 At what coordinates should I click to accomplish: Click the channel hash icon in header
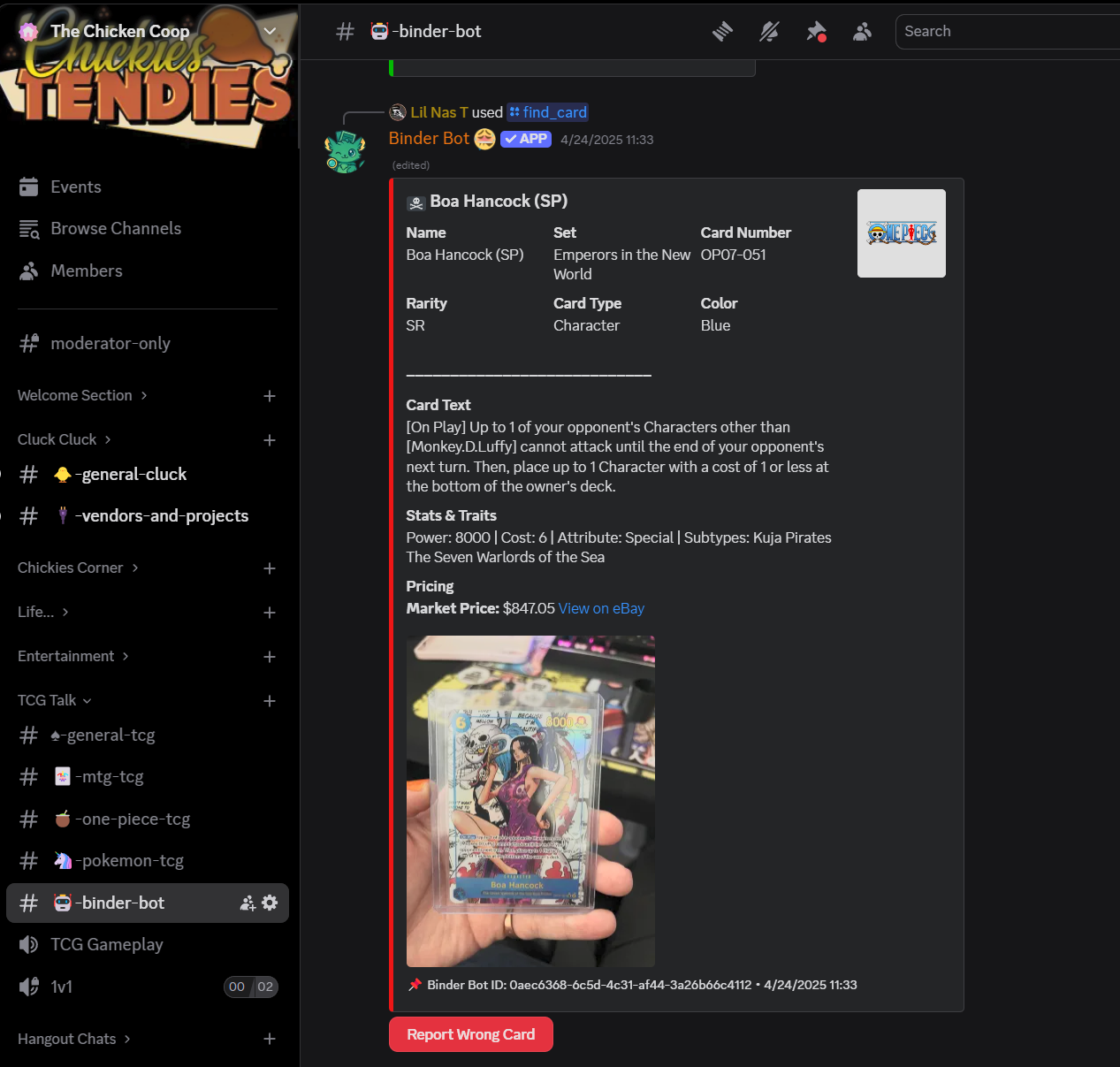pyautogui.click(x=346, y=32)
